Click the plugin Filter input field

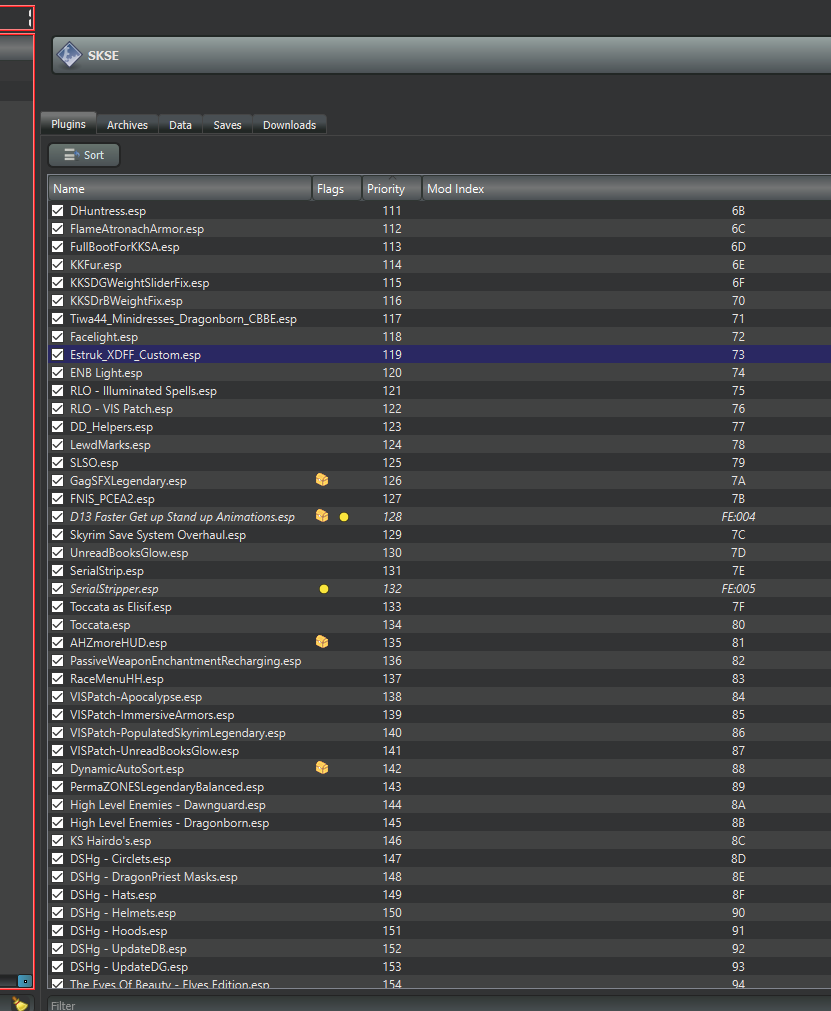pos(440,1005)
